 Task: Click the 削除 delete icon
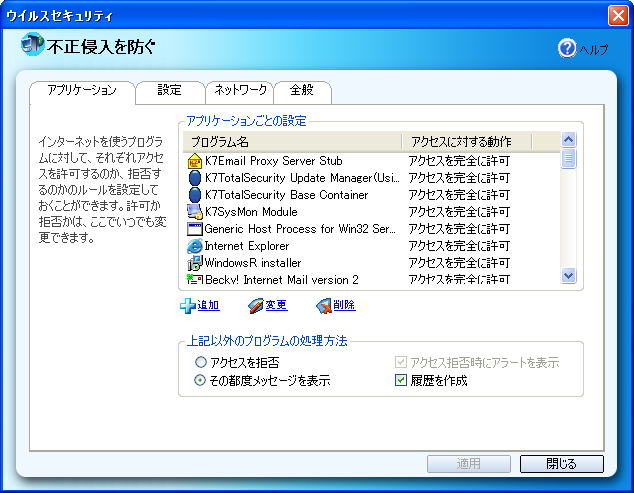323,306
